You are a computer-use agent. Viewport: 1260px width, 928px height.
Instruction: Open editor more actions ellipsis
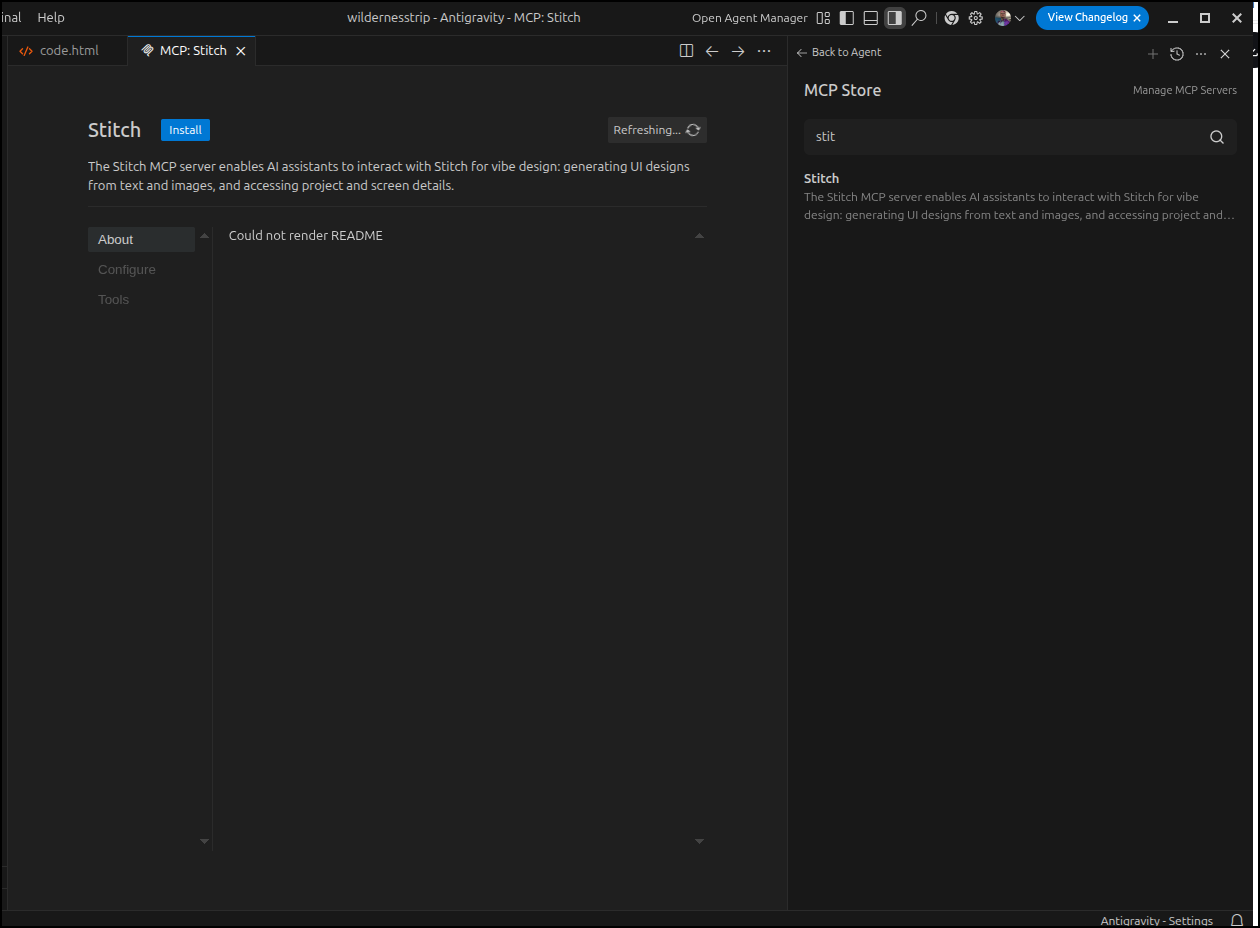point(764,51)
